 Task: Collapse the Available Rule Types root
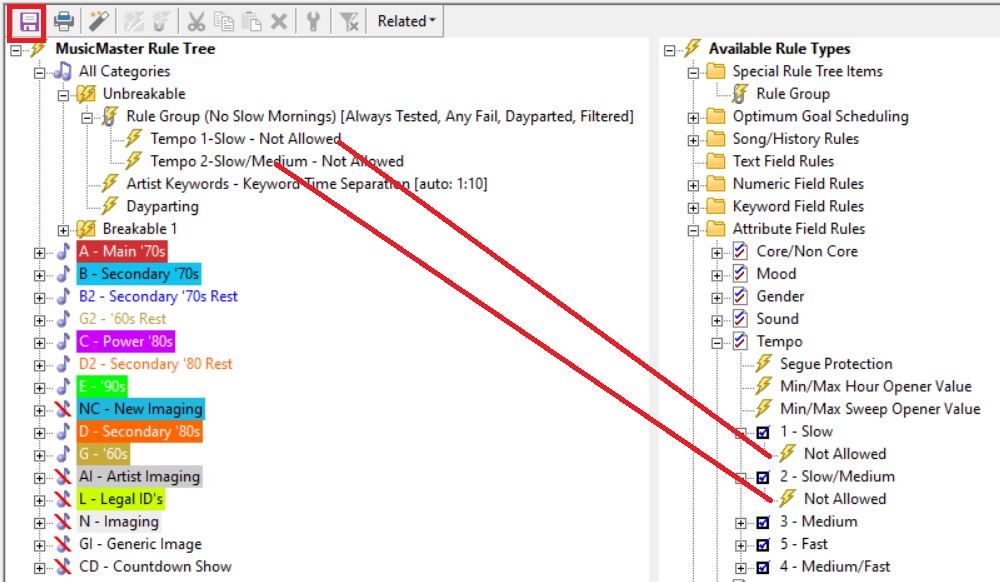669,50
